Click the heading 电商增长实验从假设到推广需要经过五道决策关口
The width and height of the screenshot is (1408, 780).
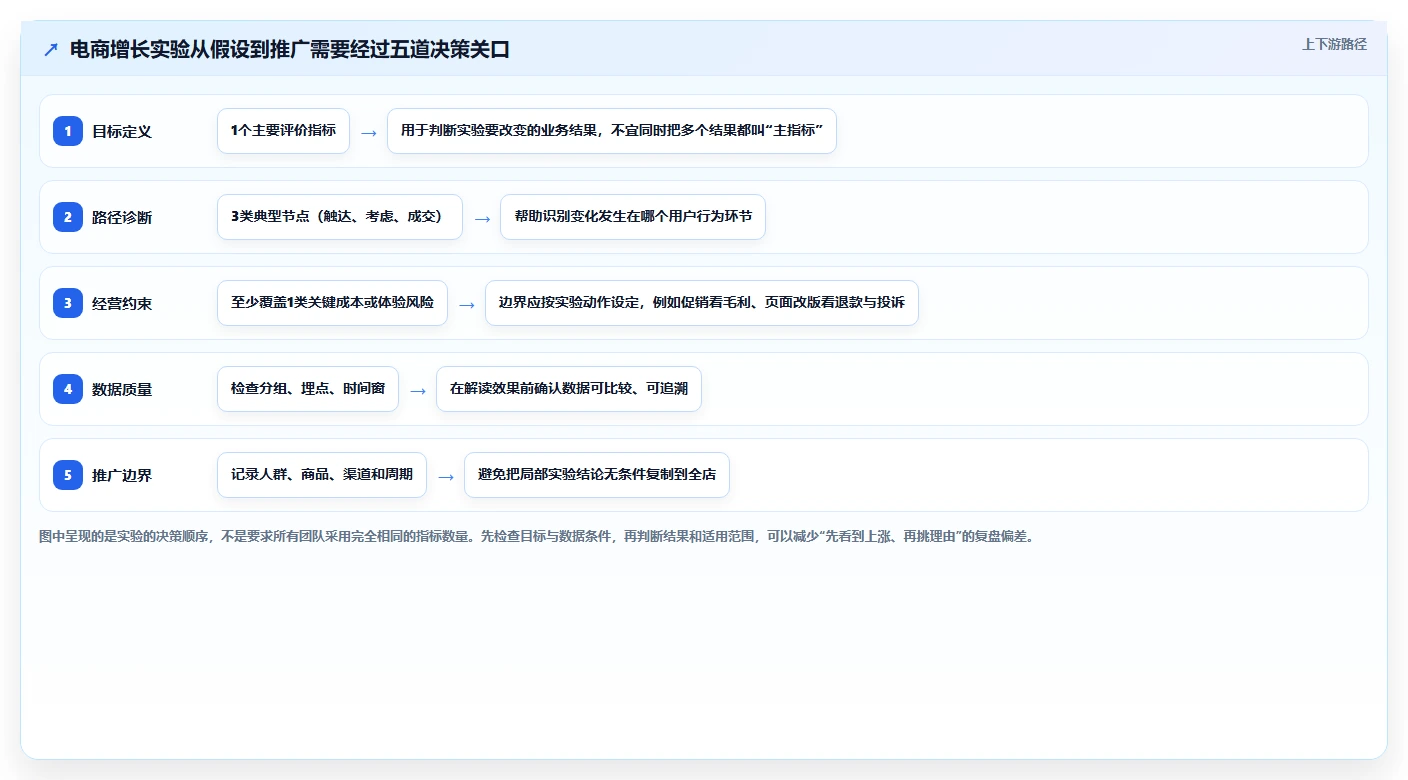click(x=290, y=50)
